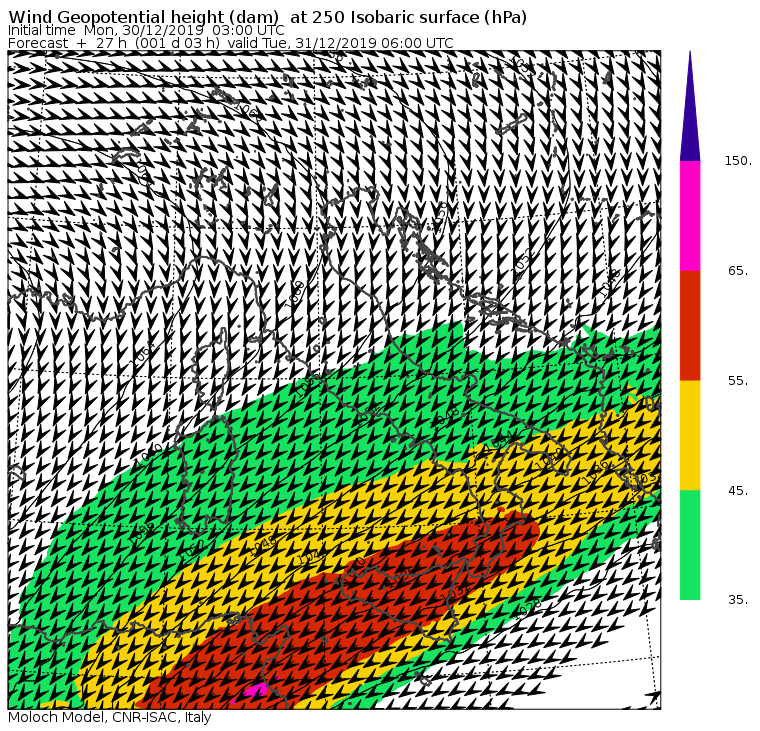Click the Initial time line
Screen dimensions: 760x731
coord(146,30)
